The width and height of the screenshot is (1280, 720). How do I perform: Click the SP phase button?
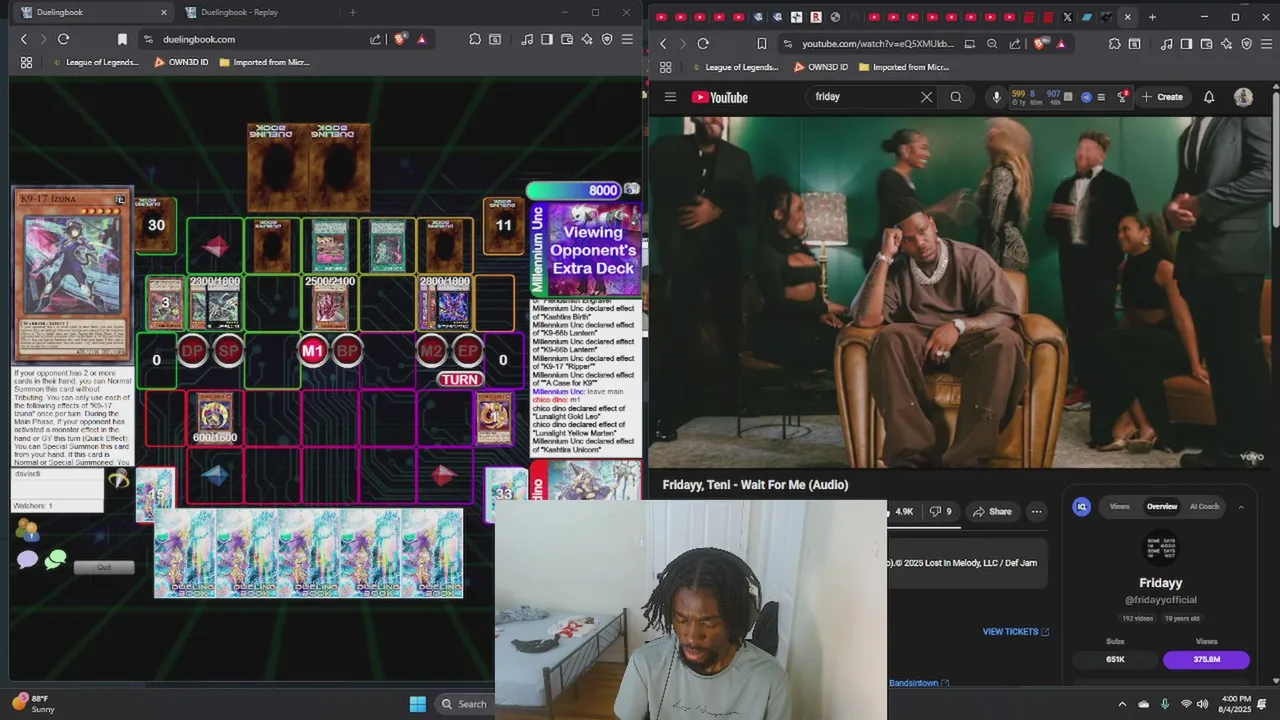[x=228, y=351]
